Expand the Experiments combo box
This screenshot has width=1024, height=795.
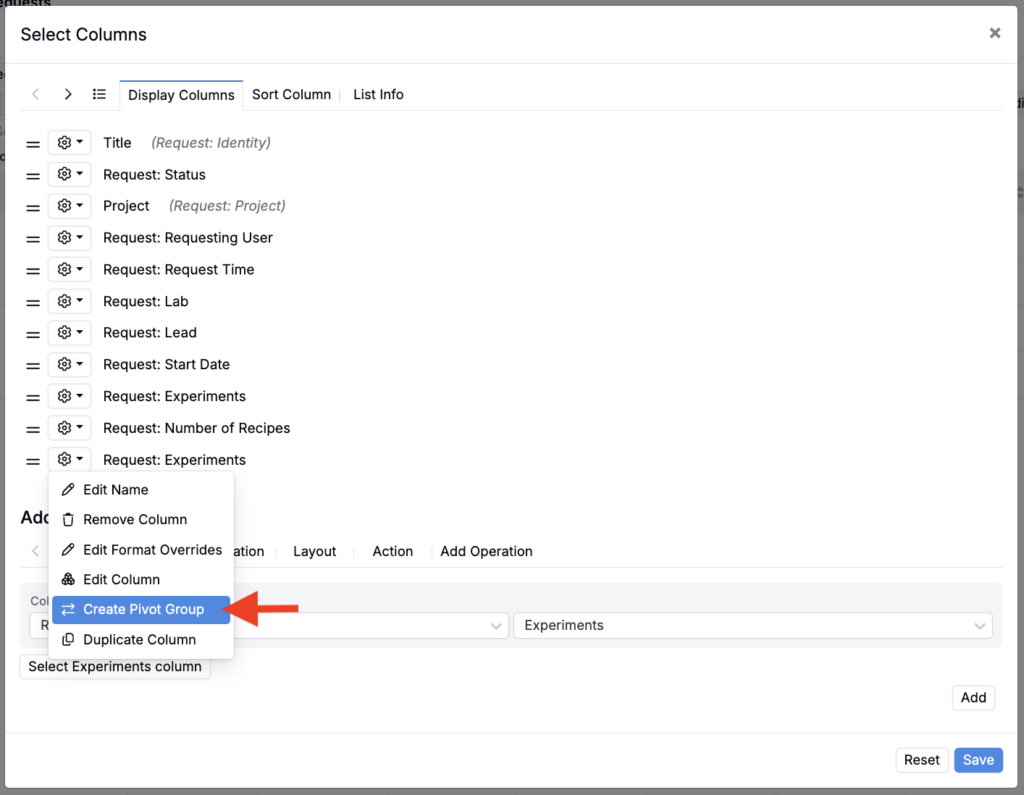click(x=752, y=625)
